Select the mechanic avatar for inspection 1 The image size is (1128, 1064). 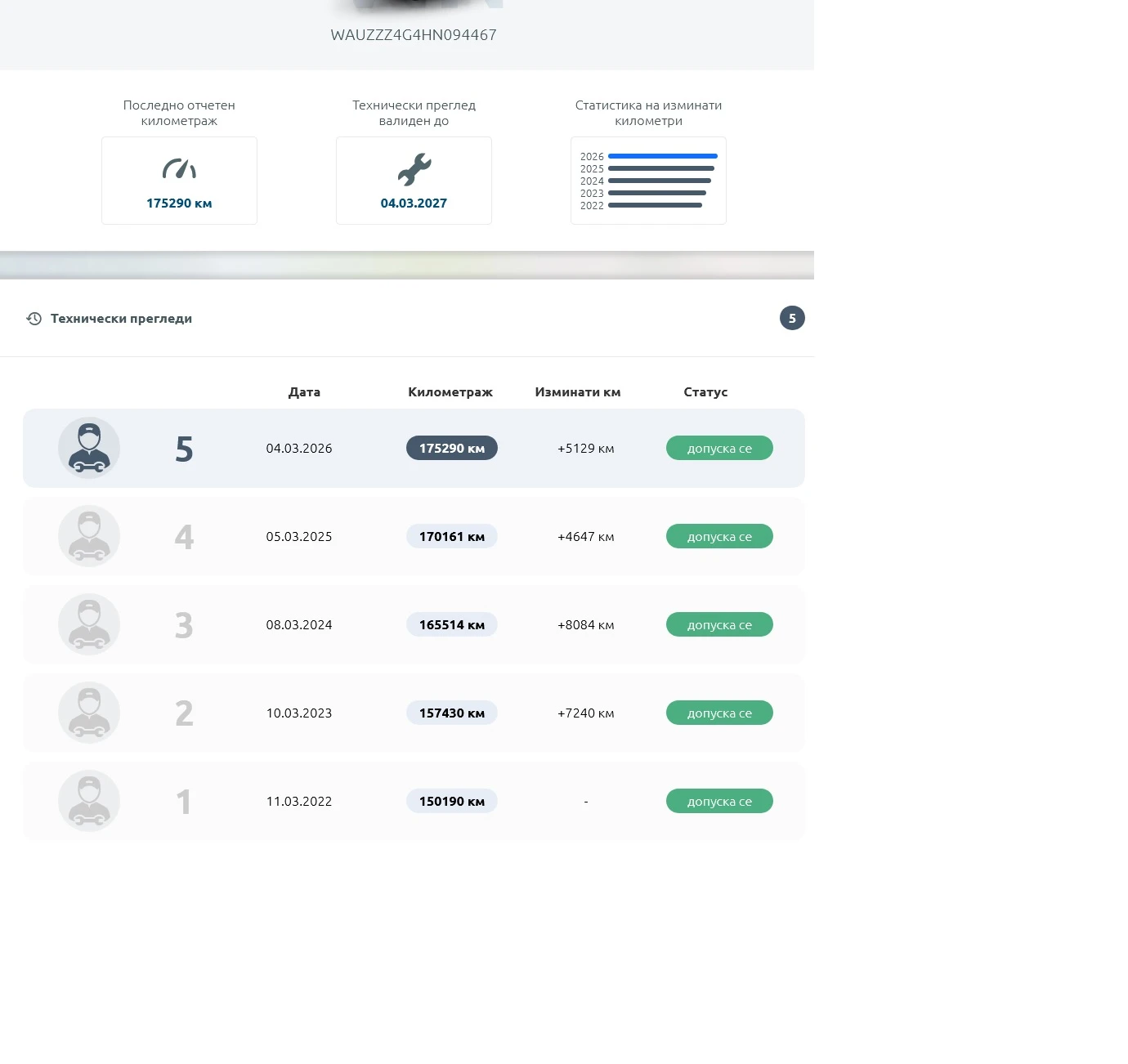(x=89, y=801)
